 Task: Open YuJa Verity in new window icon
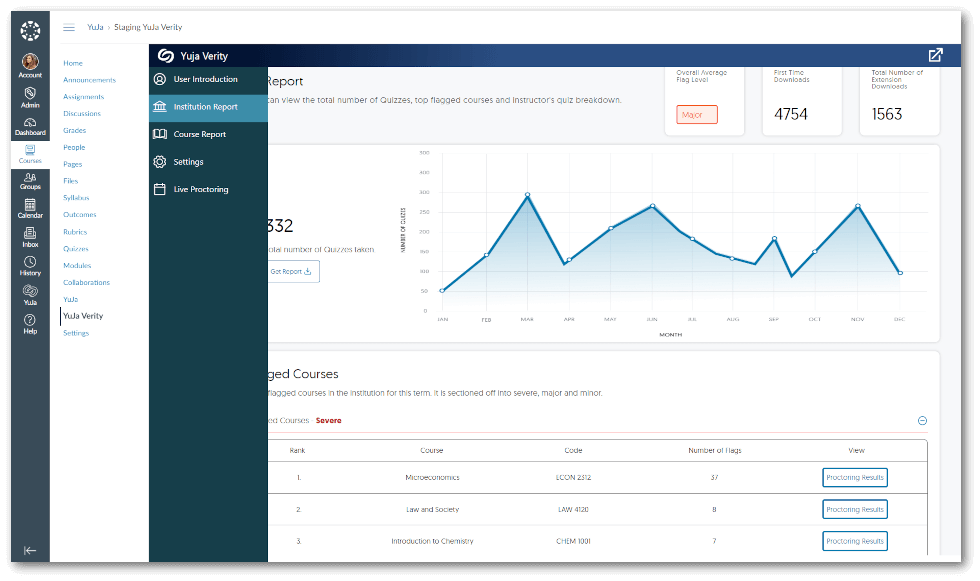(x=935, y=56)
